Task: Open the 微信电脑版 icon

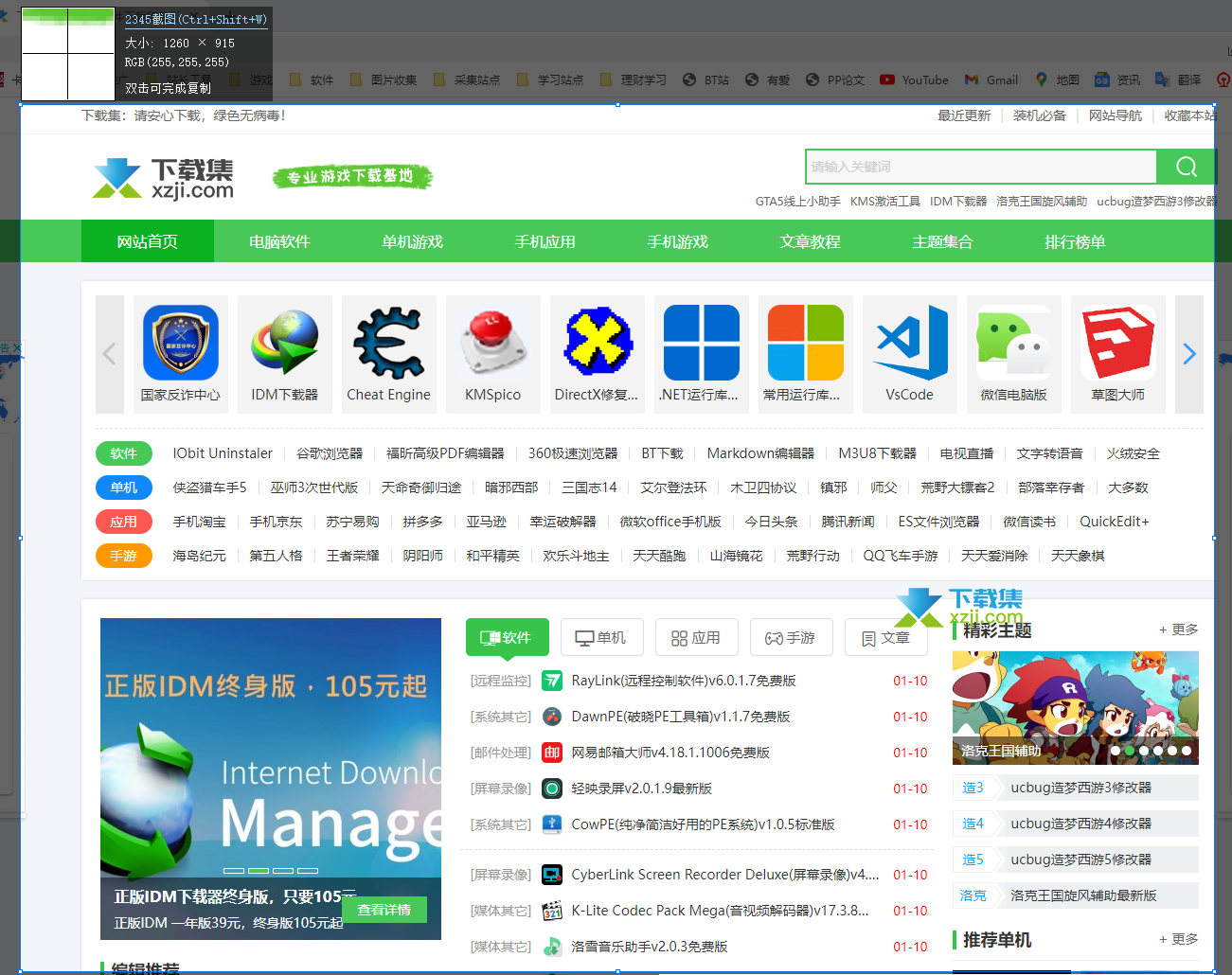Action: tap(1014, 343)
